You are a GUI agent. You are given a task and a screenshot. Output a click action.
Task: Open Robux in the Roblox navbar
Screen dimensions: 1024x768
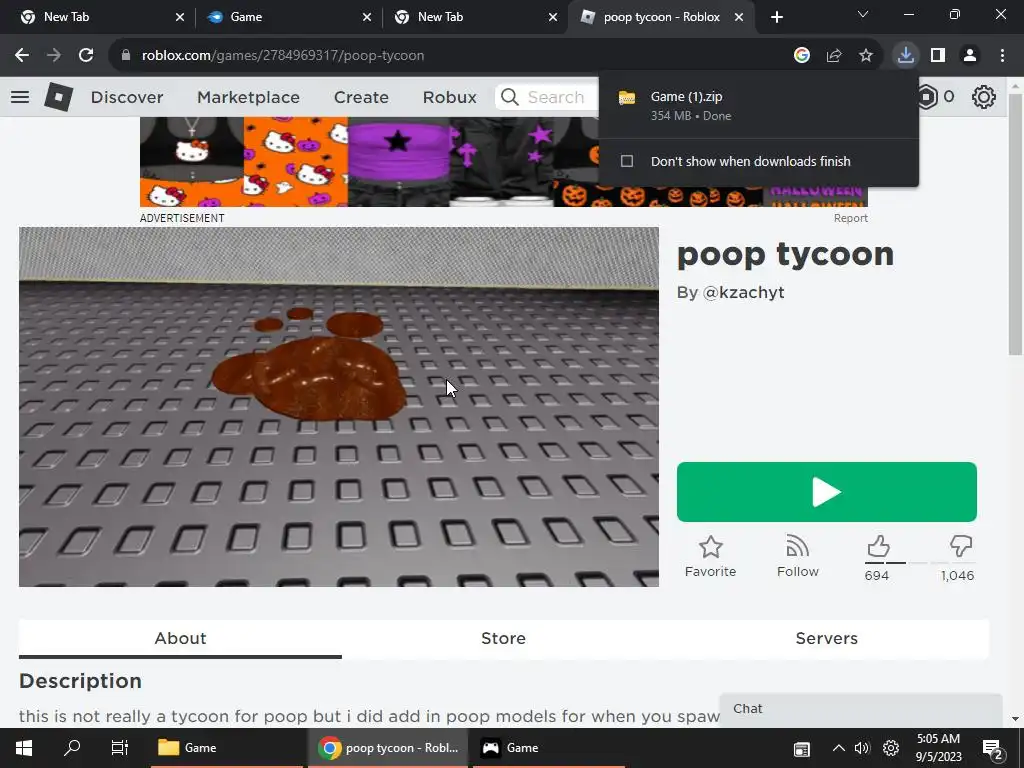[449, 97]
